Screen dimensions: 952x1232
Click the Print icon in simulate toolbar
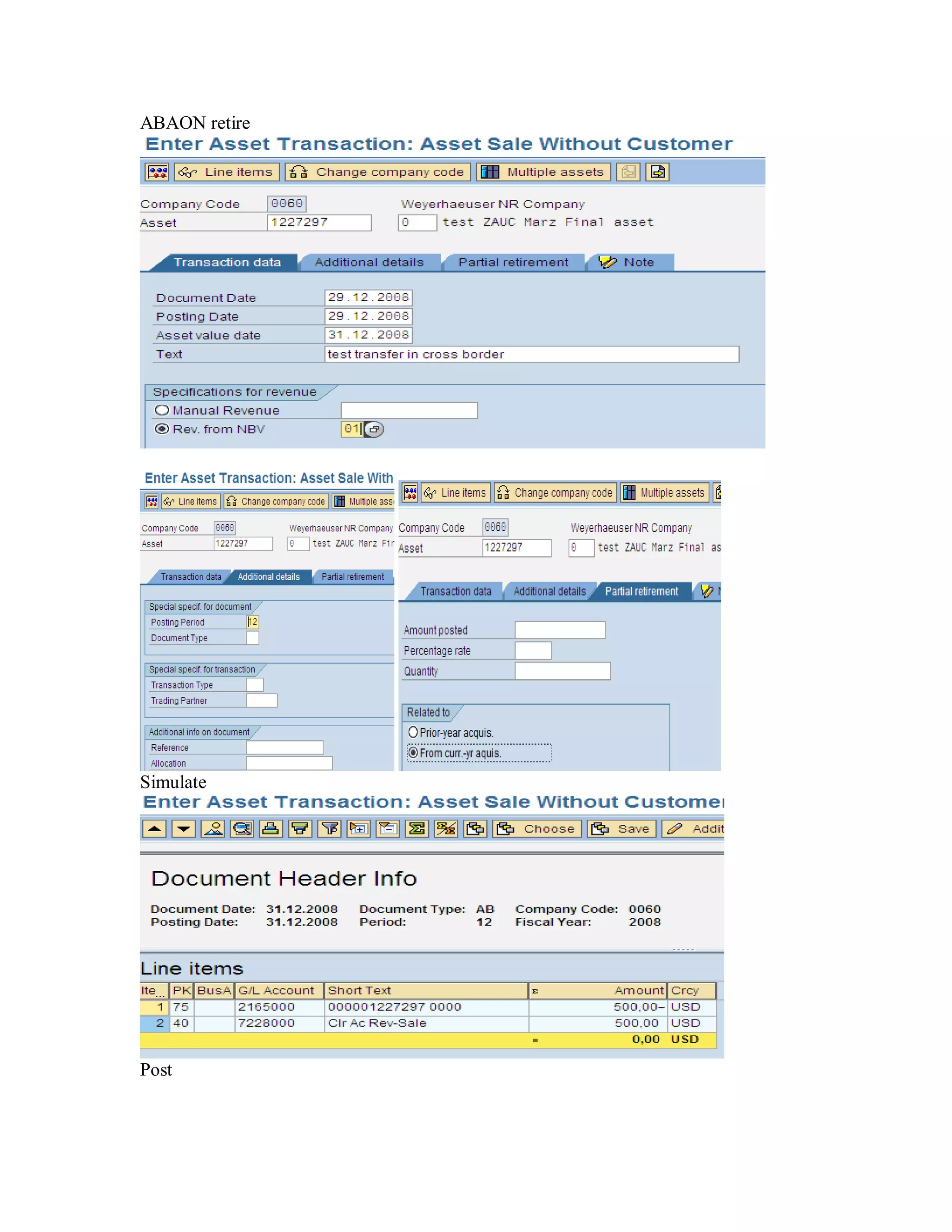coord(271,828)
